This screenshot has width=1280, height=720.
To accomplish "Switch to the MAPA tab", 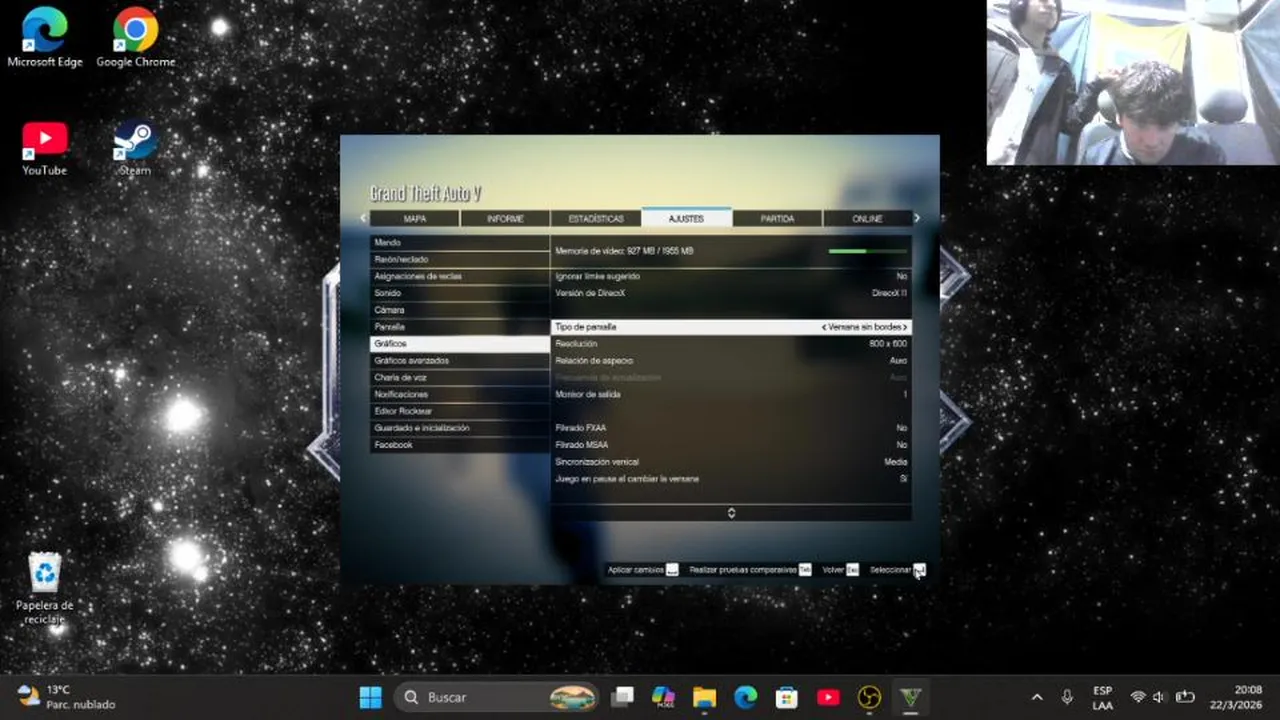I will [x=415, y=218].
